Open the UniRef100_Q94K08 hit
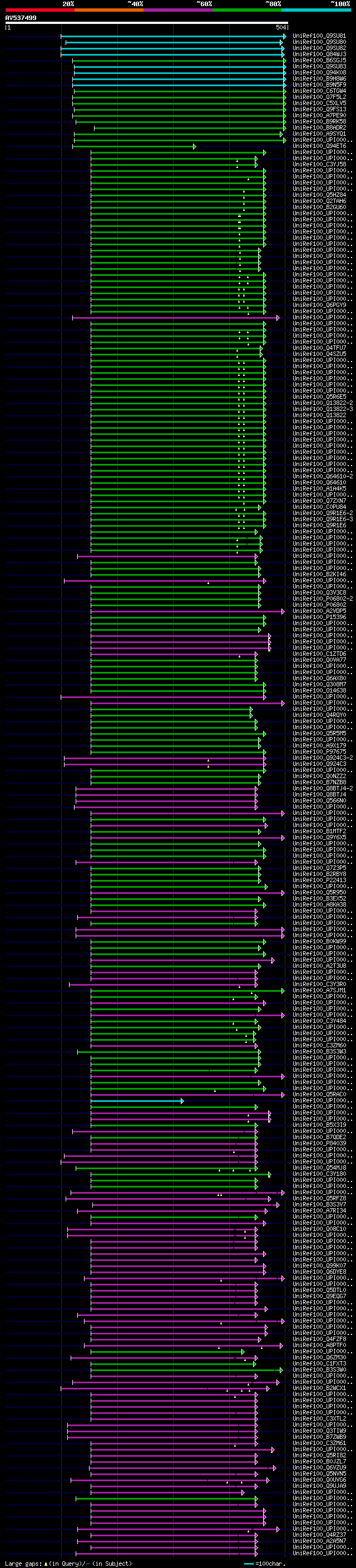 [319, 72]
